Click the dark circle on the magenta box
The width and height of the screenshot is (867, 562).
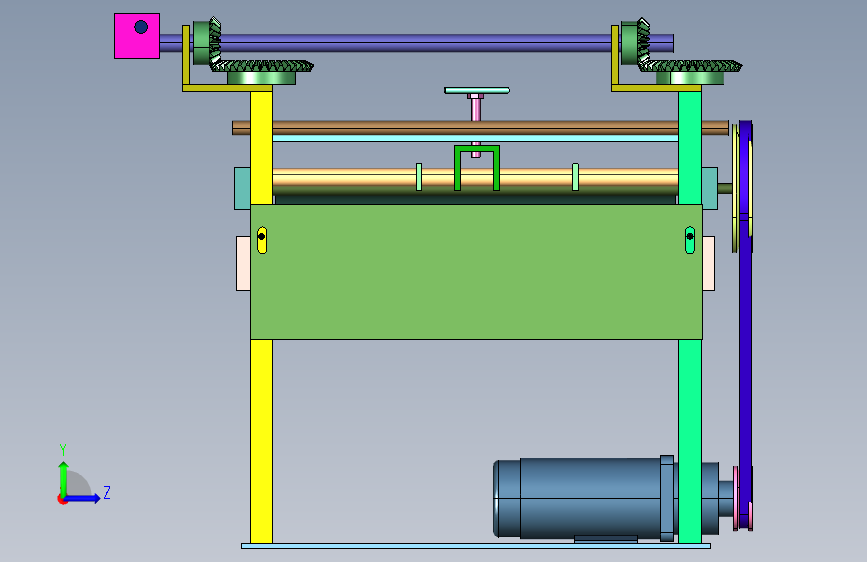pyautogui.click(x=141, y=27)
